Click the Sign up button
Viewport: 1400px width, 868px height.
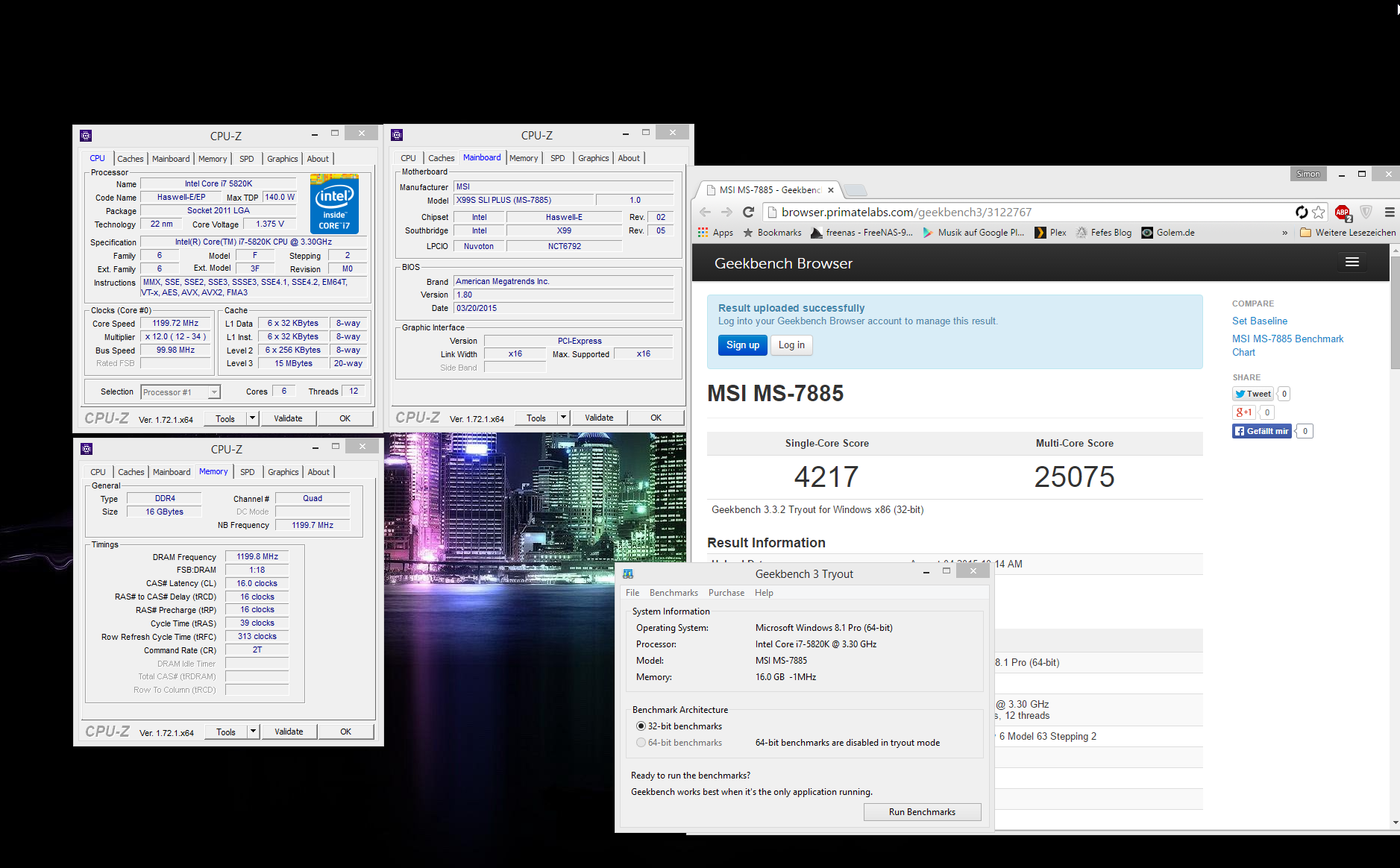click(x=743, y=345)
